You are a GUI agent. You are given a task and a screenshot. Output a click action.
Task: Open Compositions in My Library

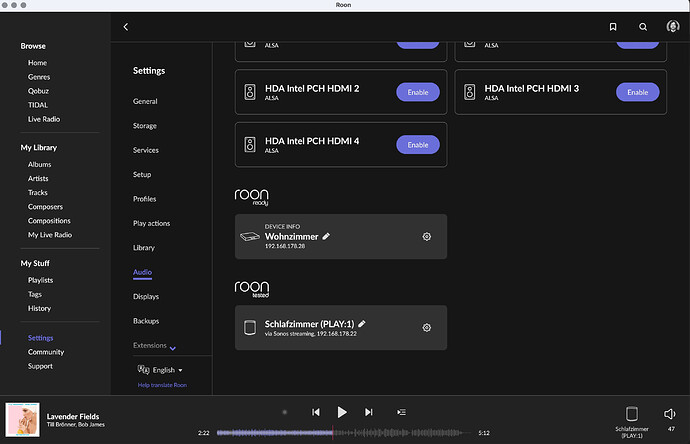tap(49, 221)
